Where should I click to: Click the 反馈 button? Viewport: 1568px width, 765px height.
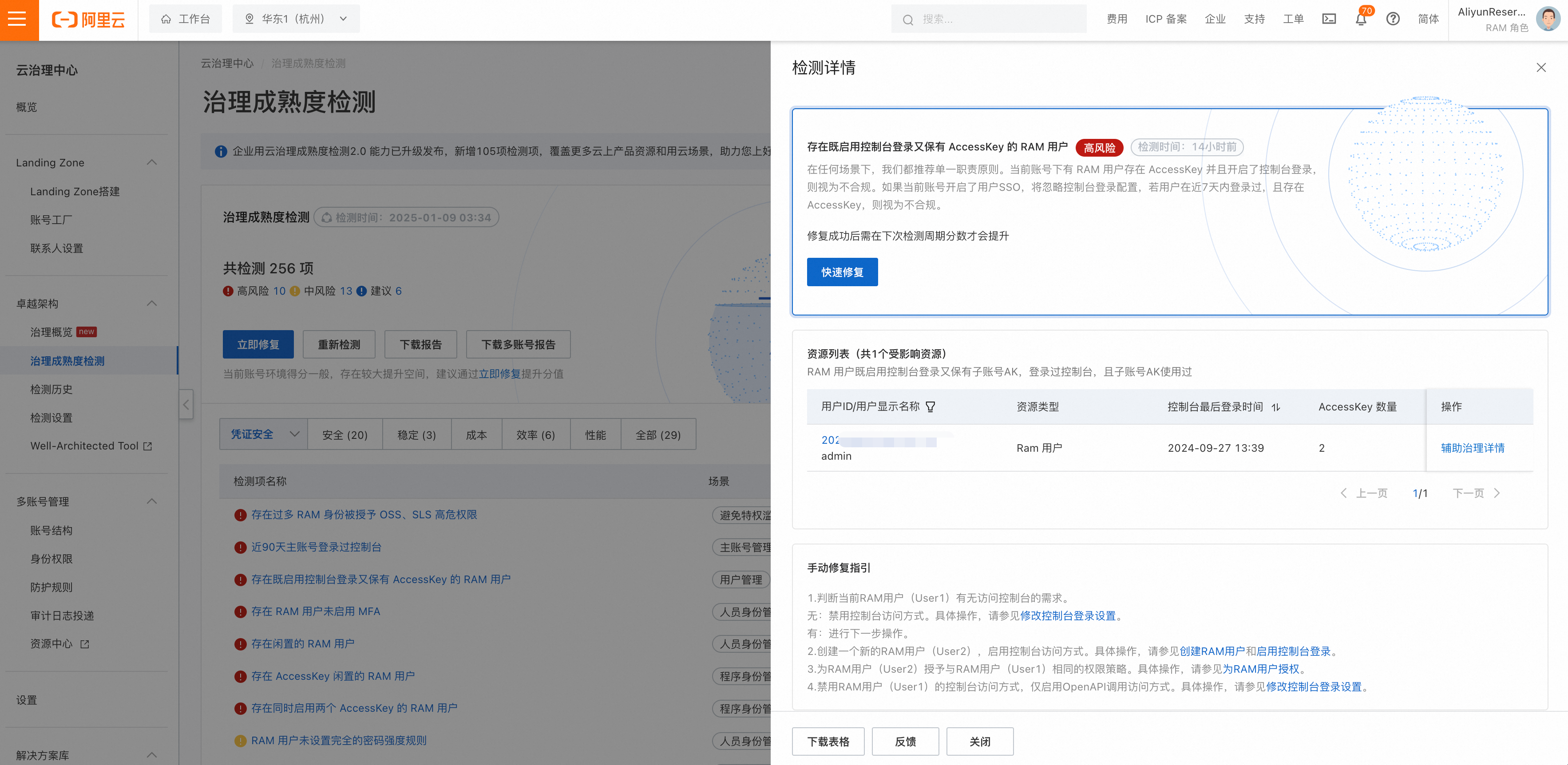905,741
